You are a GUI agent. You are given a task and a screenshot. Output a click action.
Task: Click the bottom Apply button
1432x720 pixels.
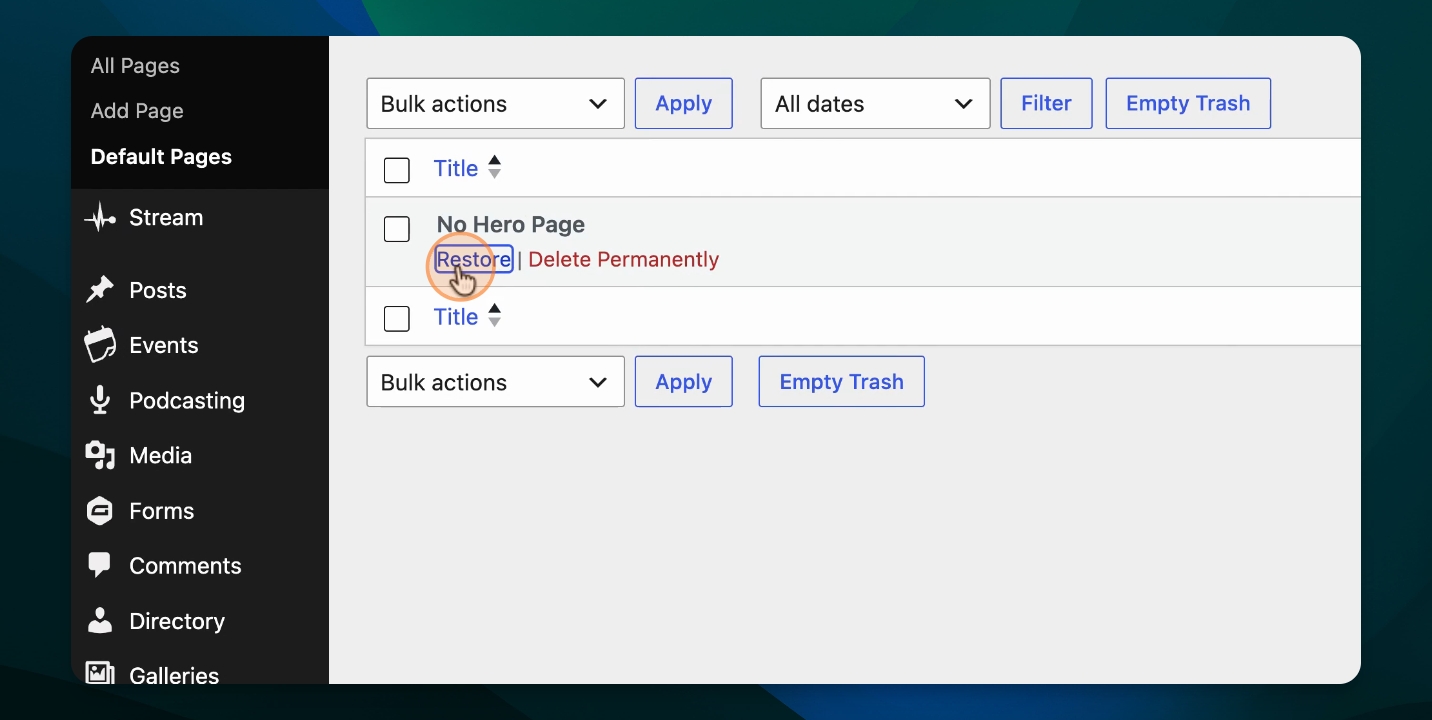coord(684,382)
